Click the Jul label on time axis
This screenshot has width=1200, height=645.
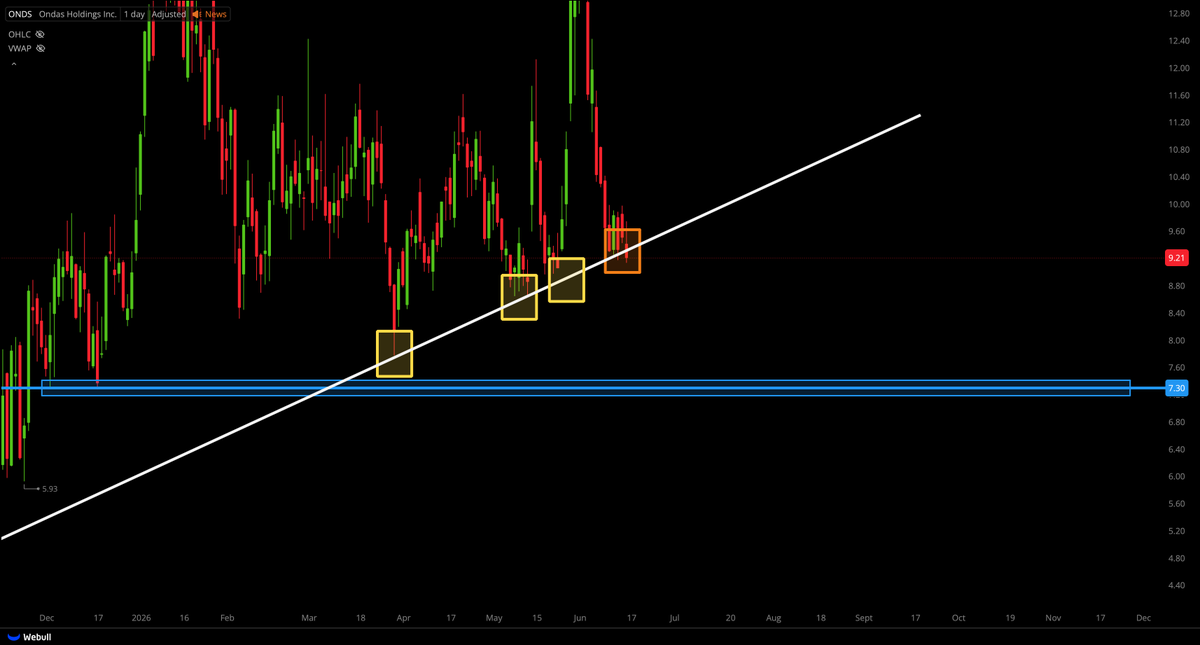(x=674, y=618)
